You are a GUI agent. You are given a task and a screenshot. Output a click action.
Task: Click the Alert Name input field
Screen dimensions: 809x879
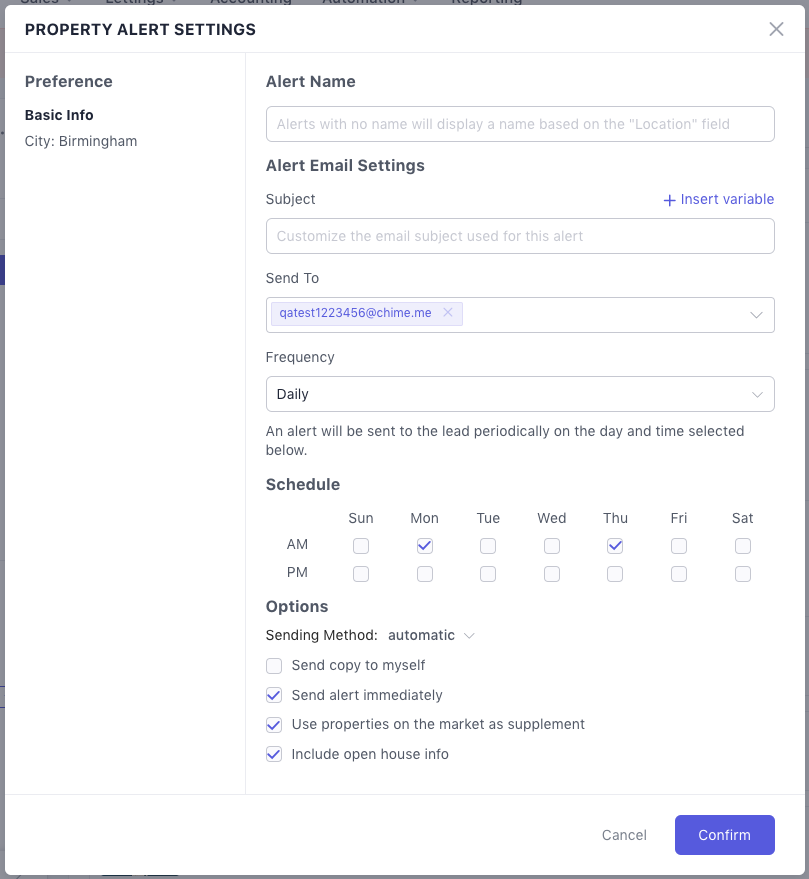(x=520, y=124)
